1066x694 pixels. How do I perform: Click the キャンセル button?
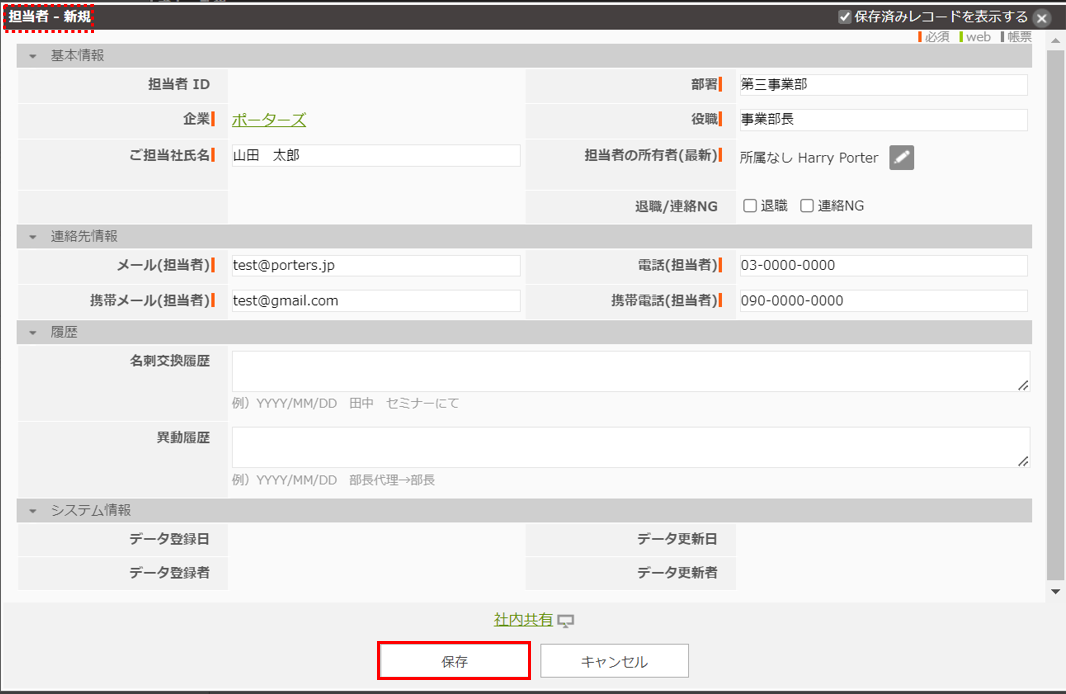coord(614,662)
